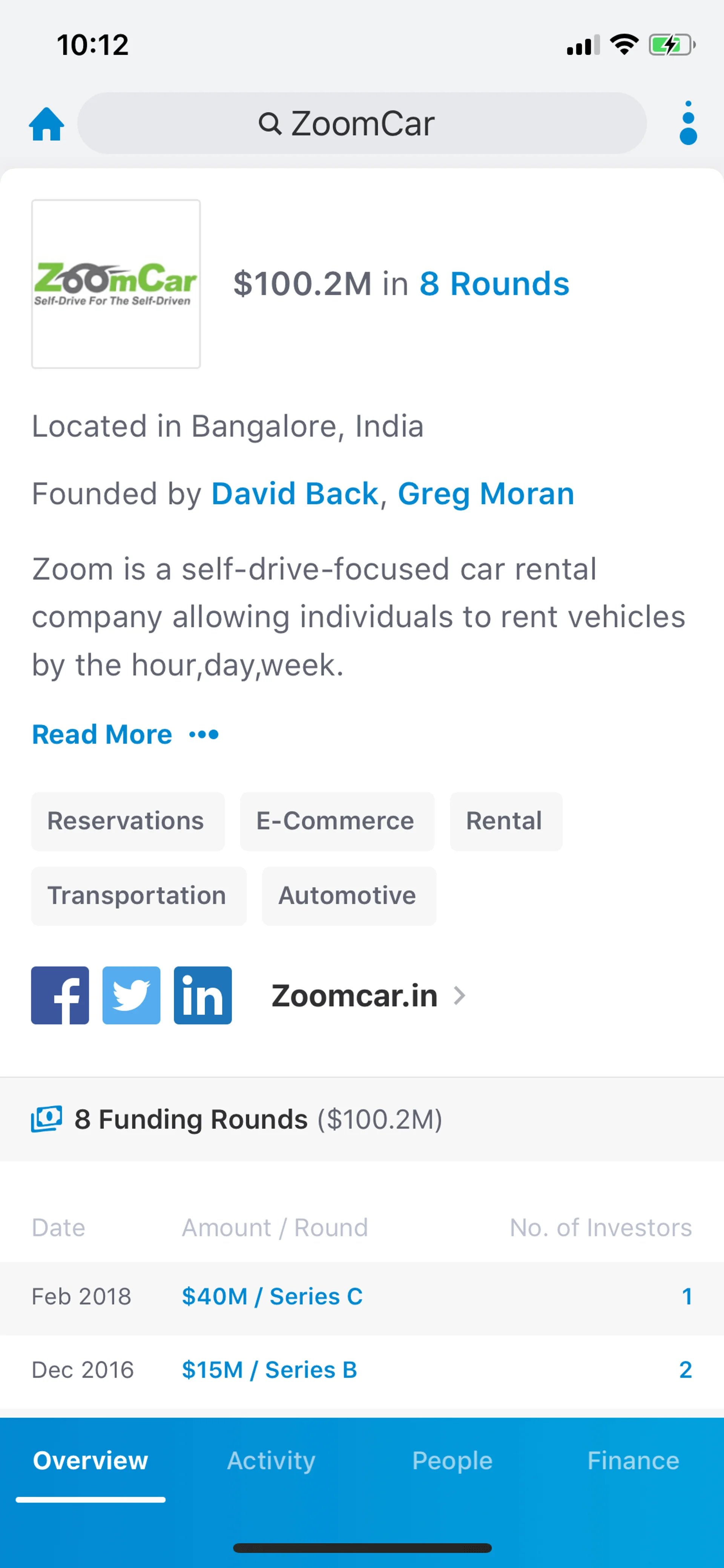724x1568 pixels.
Task: Open ZoomCar's Twitter profile
Action: pos(132,995)
